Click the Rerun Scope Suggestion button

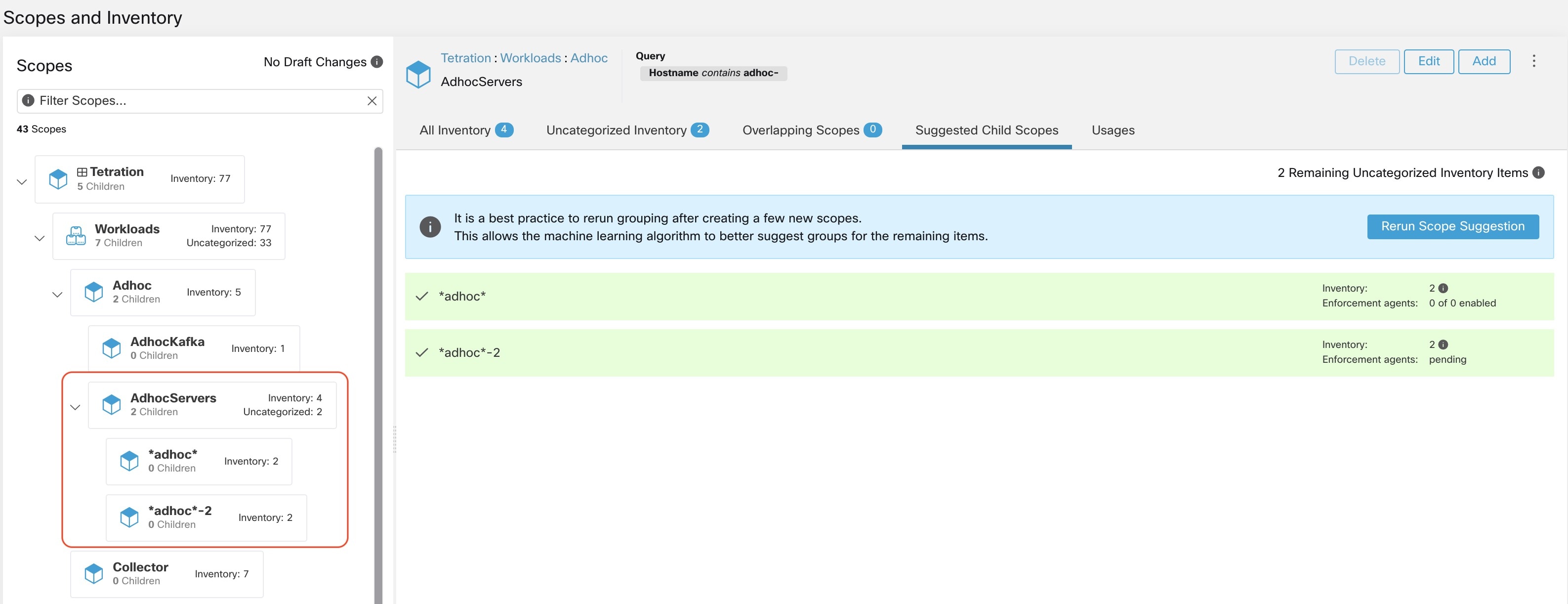[x=1452, y=226]
